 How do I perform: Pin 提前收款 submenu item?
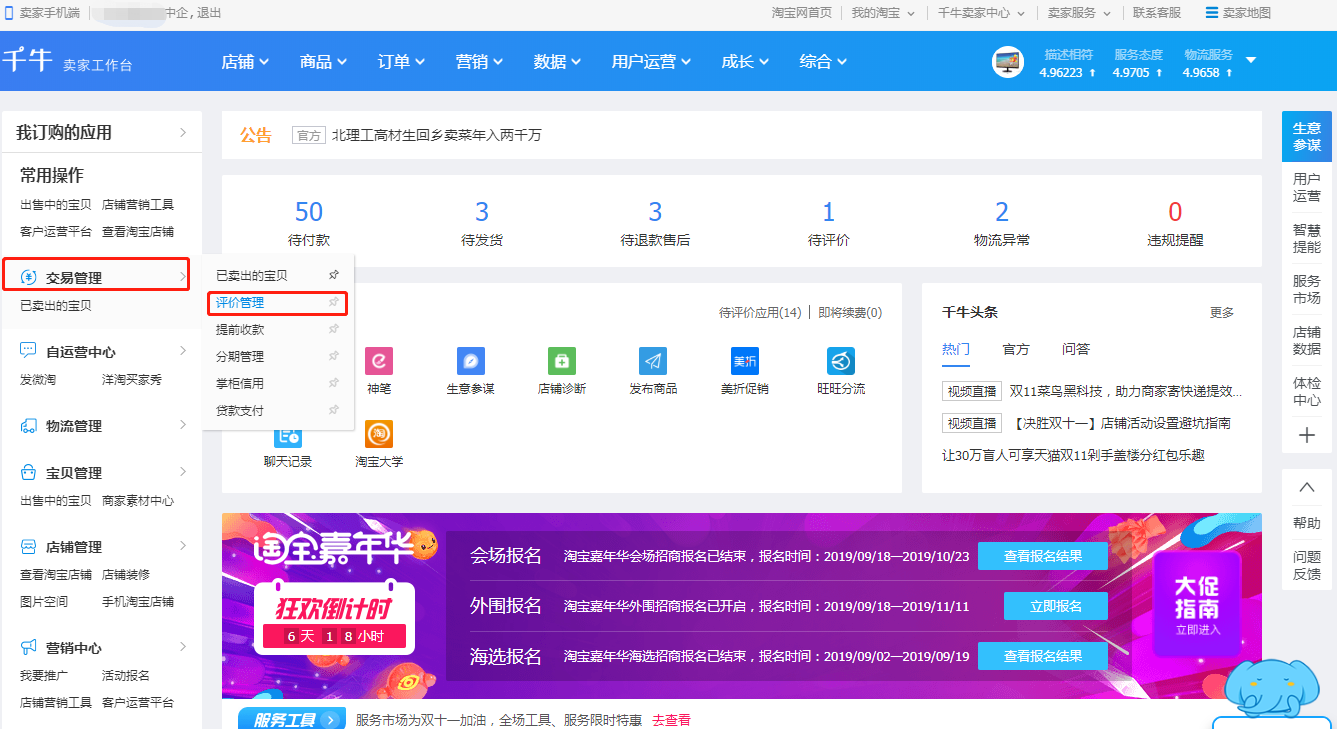click(x=334, y=329)
